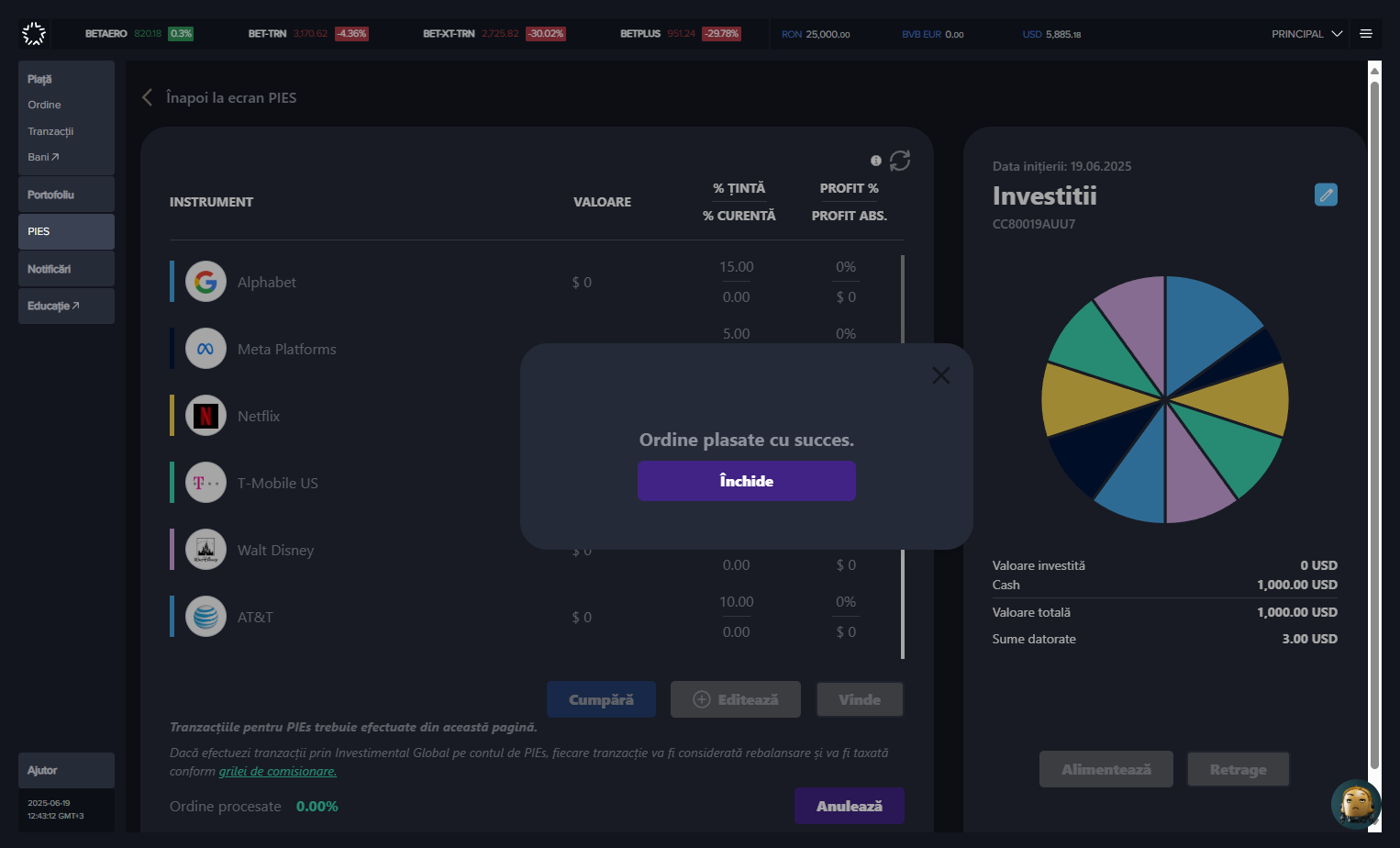
Task: Click the Walt Disney logo
Action: pyautogui.click(x=206, y=550)
